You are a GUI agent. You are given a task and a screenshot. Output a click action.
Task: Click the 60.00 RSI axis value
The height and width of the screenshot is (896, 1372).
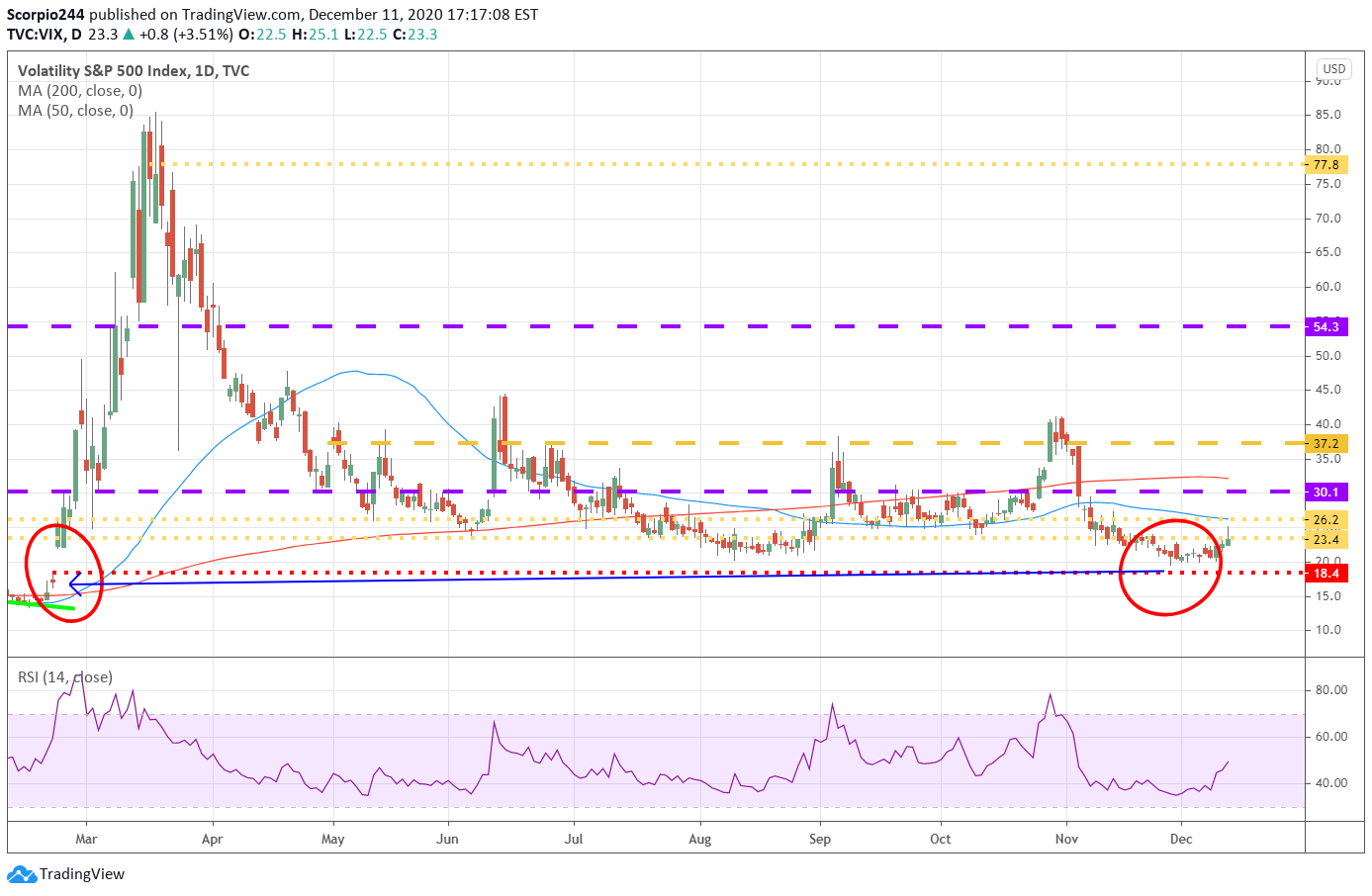[x=1331, y=737]
